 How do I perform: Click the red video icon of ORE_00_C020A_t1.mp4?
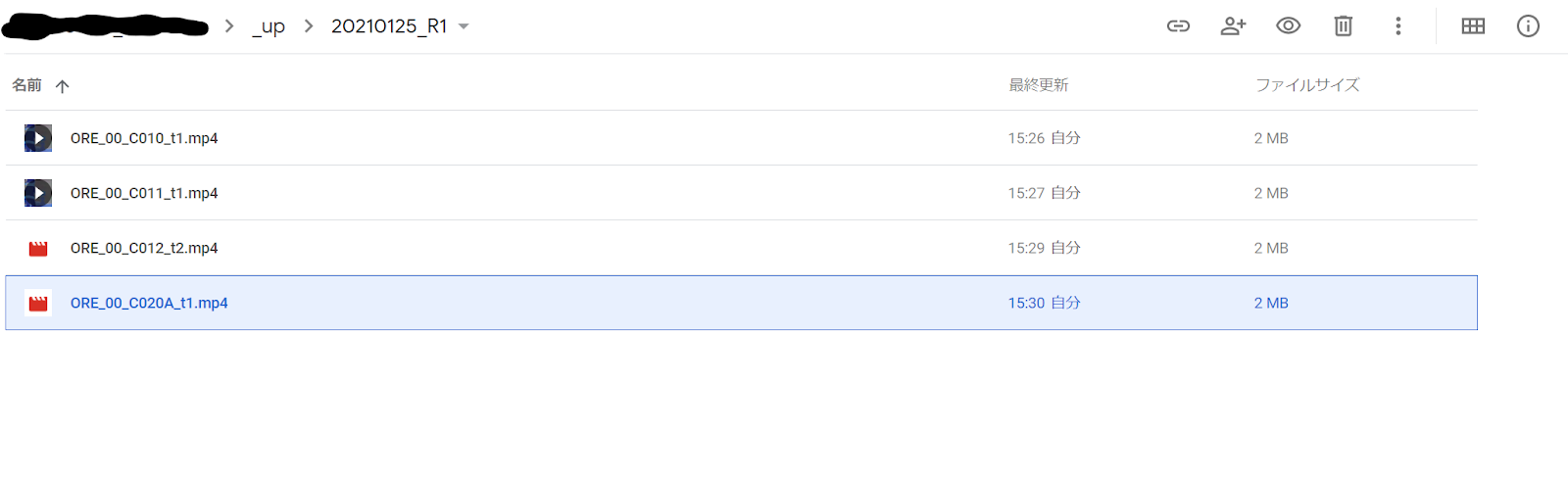(38, 304)
